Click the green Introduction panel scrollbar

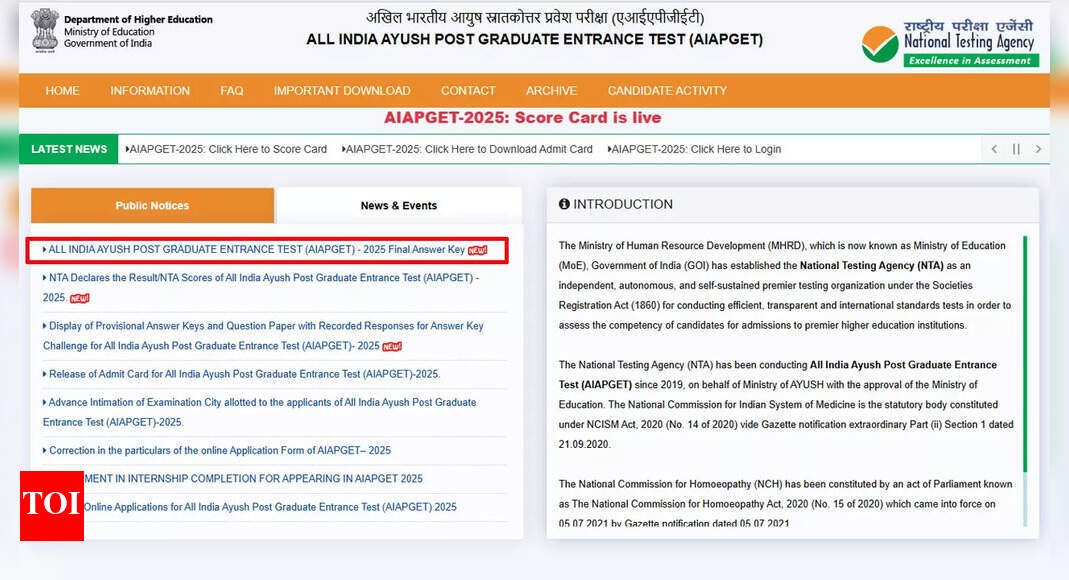[1025, 354]
